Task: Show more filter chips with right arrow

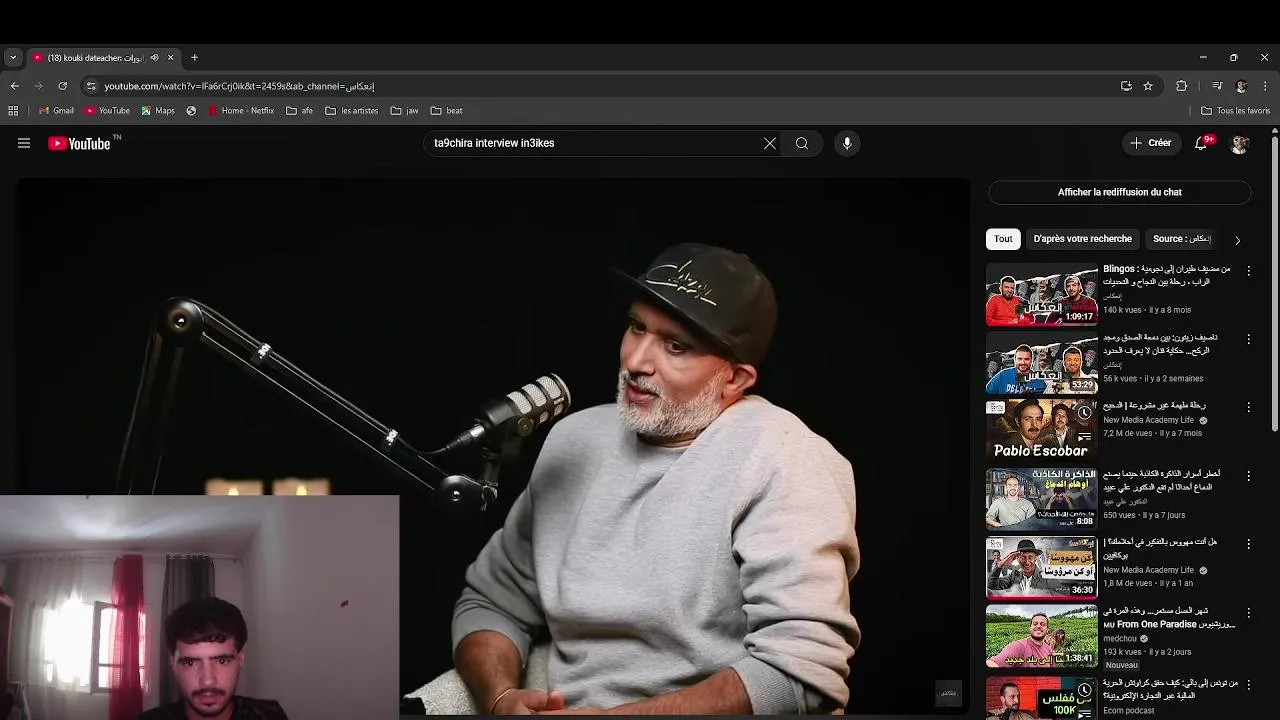Action: click(1237, 240)
